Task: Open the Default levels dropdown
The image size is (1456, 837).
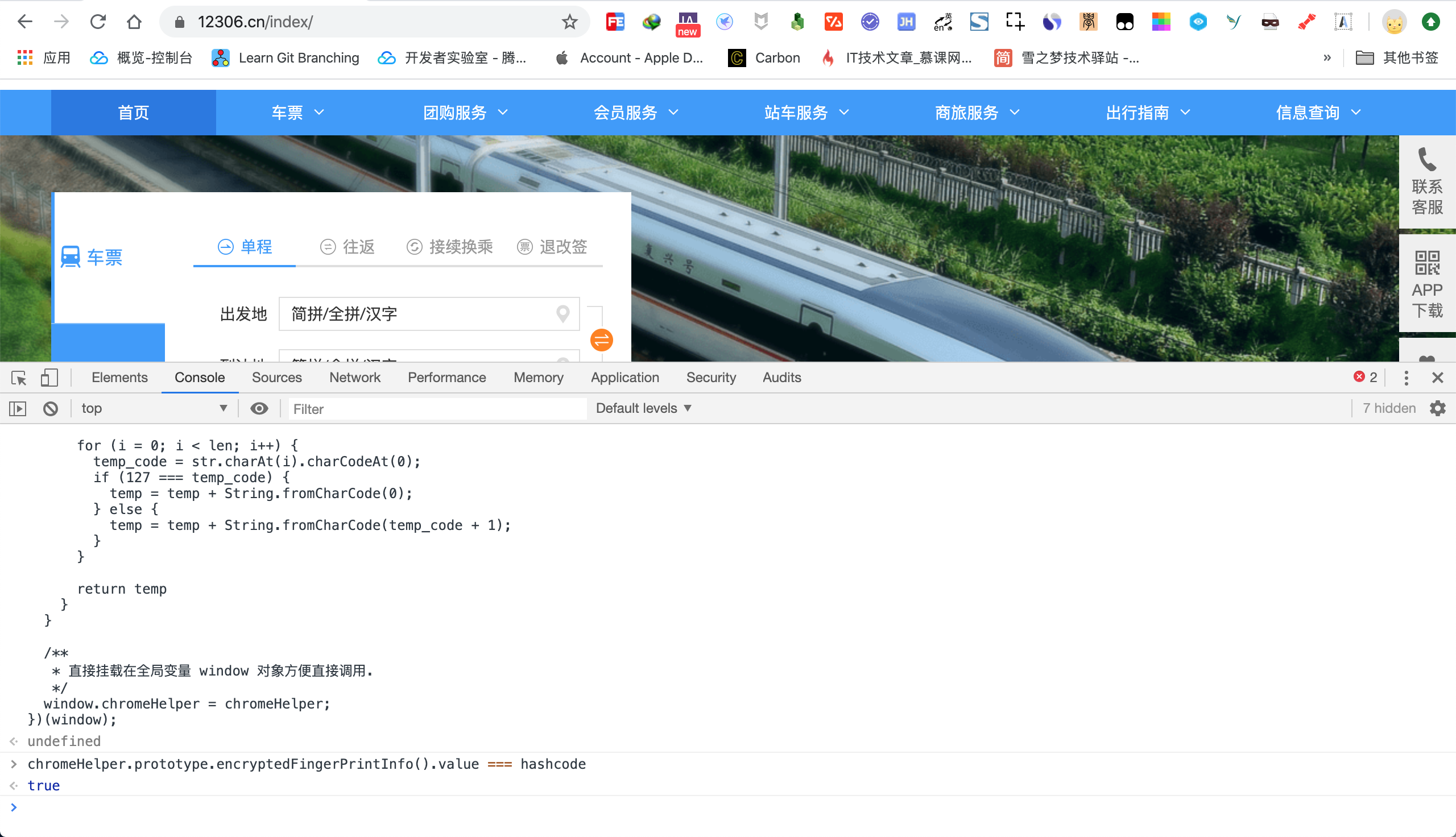Action: [643, 409]
